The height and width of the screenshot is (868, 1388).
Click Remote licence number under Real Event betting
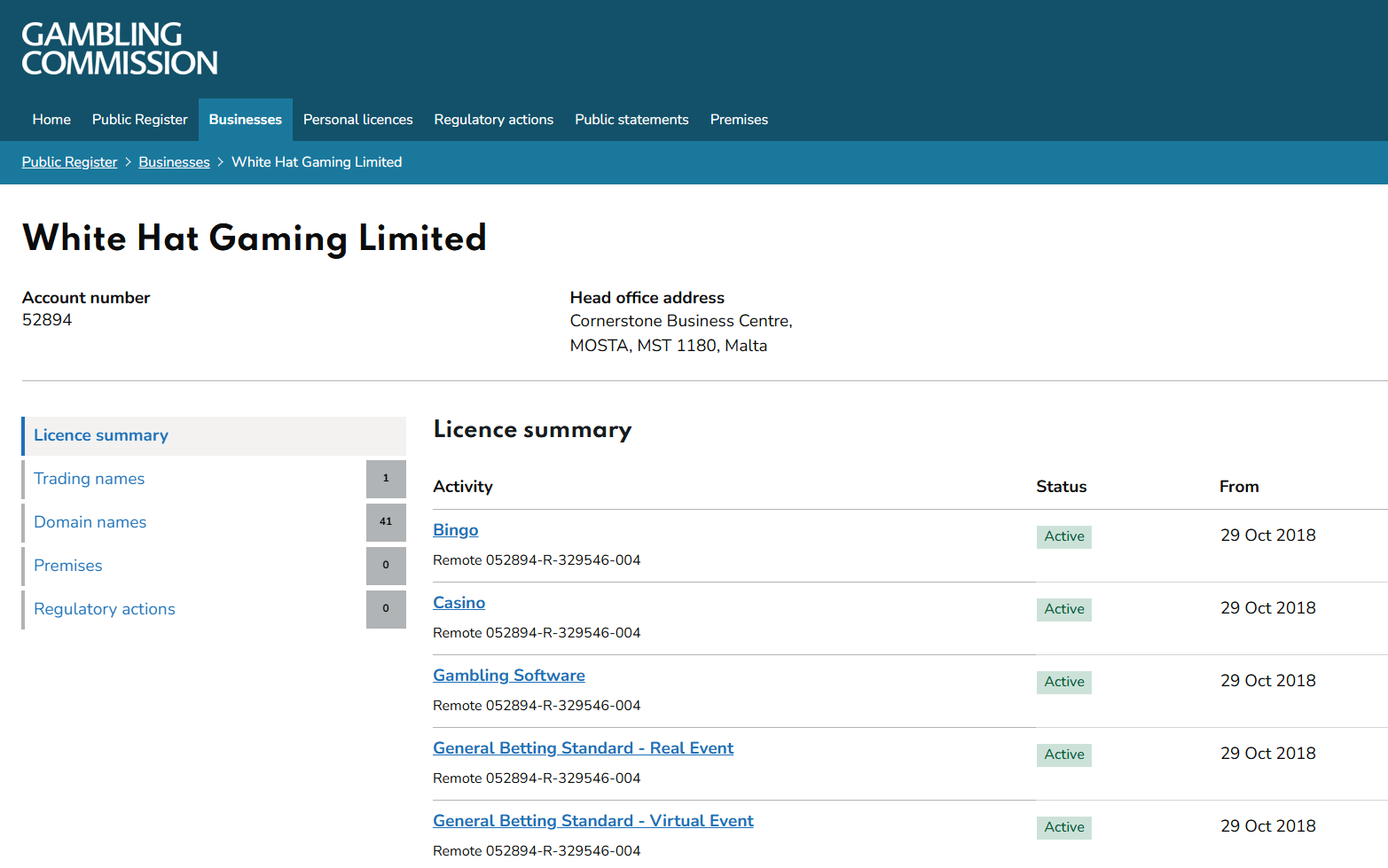click(x=537, y=778)
